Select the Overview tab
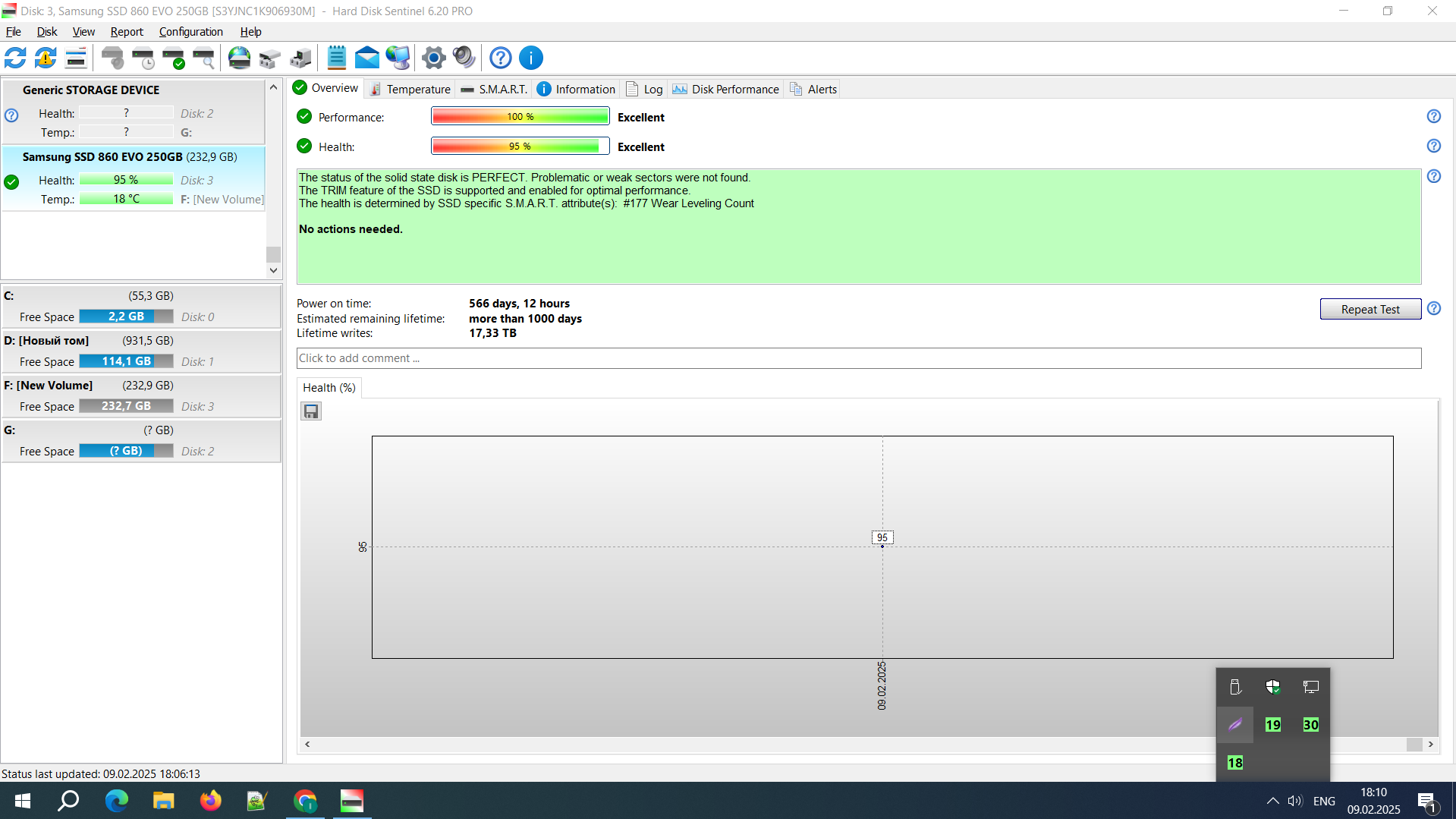This screenshot has height=819, width=1456. [325, 88]
